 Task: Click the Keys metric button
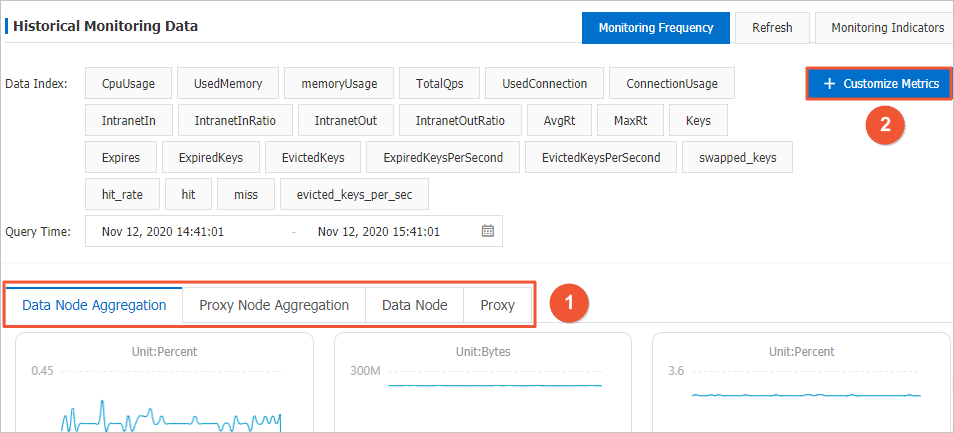pos(698,120)
